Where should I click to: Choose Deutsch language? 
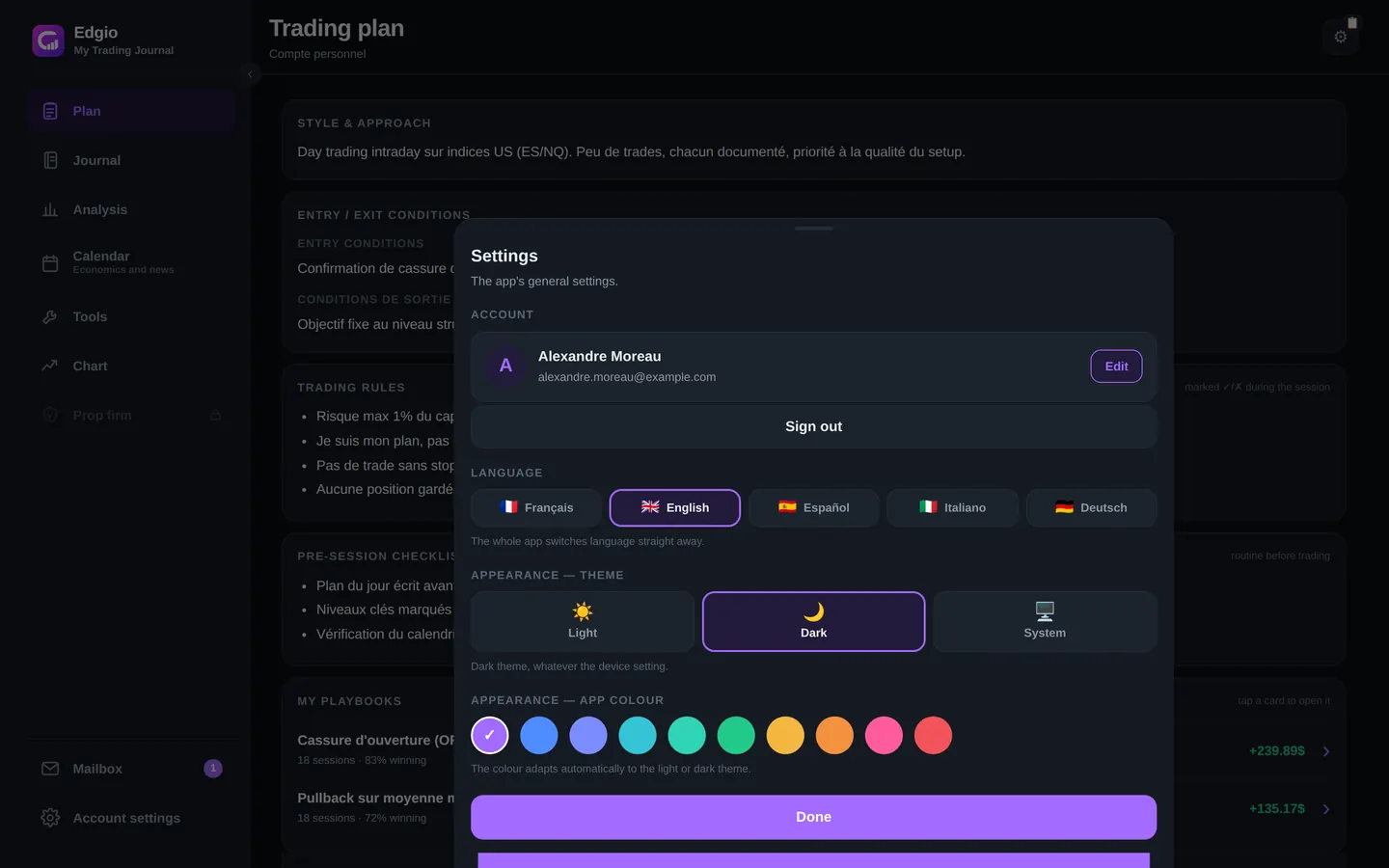click(1091, 507)
